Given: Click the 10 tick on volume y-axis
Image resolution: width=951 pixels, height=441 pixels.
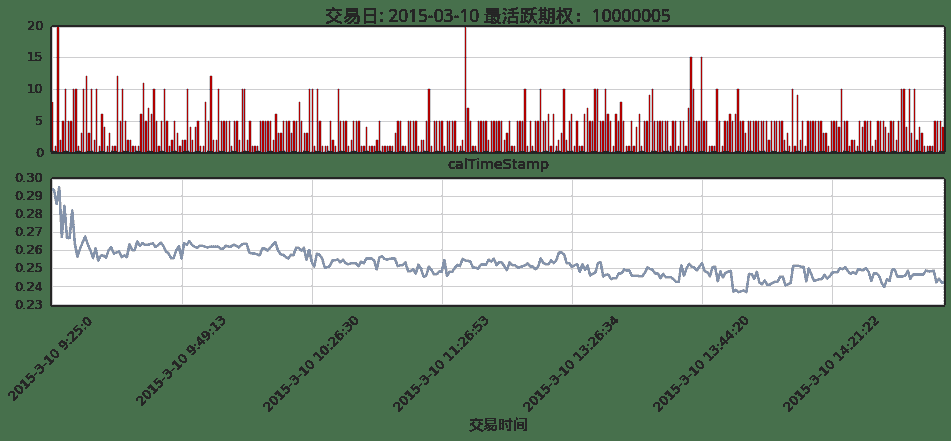Looking at the screenshot, I should coord(35,89).
